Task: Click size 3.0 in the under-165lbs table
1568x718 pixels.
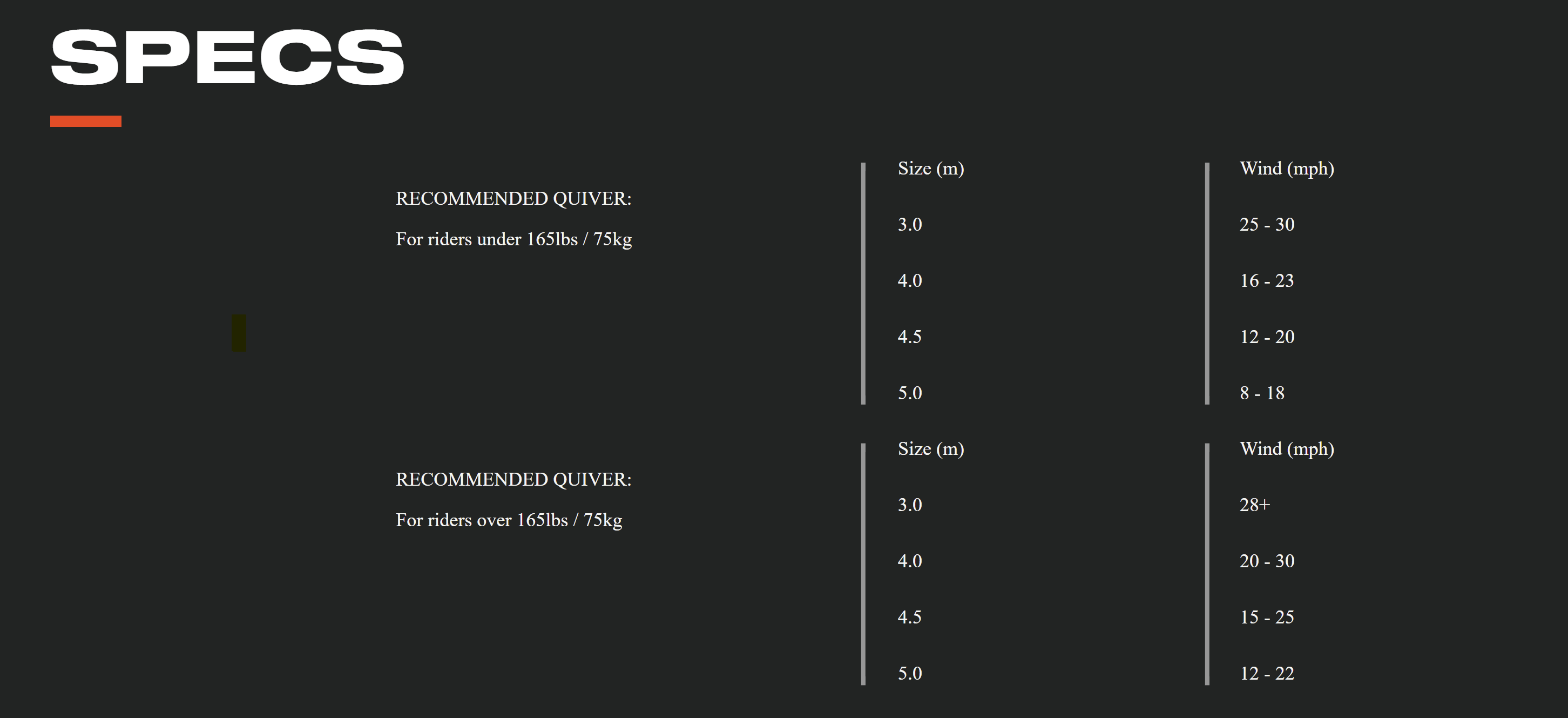Action: (909, 224)
